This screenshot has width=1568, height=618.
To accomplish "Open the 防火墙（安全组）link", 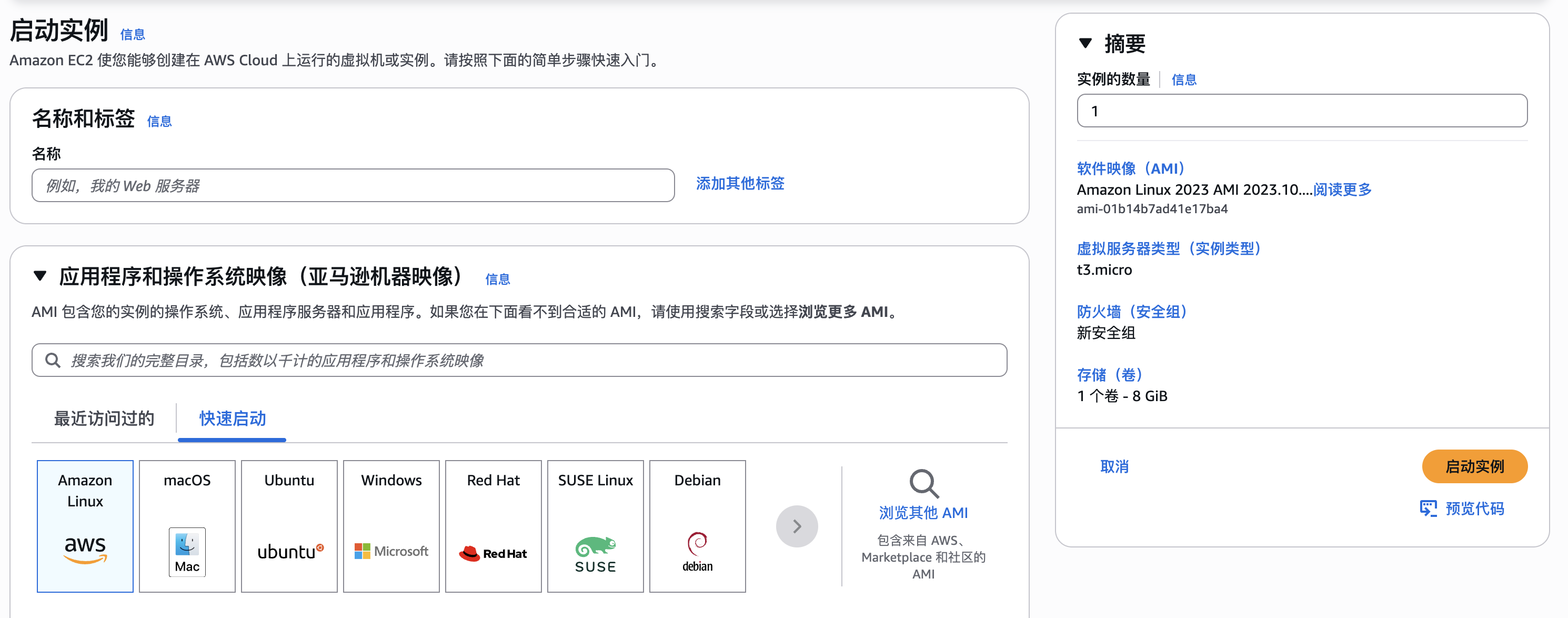I will pos(1132,312).
